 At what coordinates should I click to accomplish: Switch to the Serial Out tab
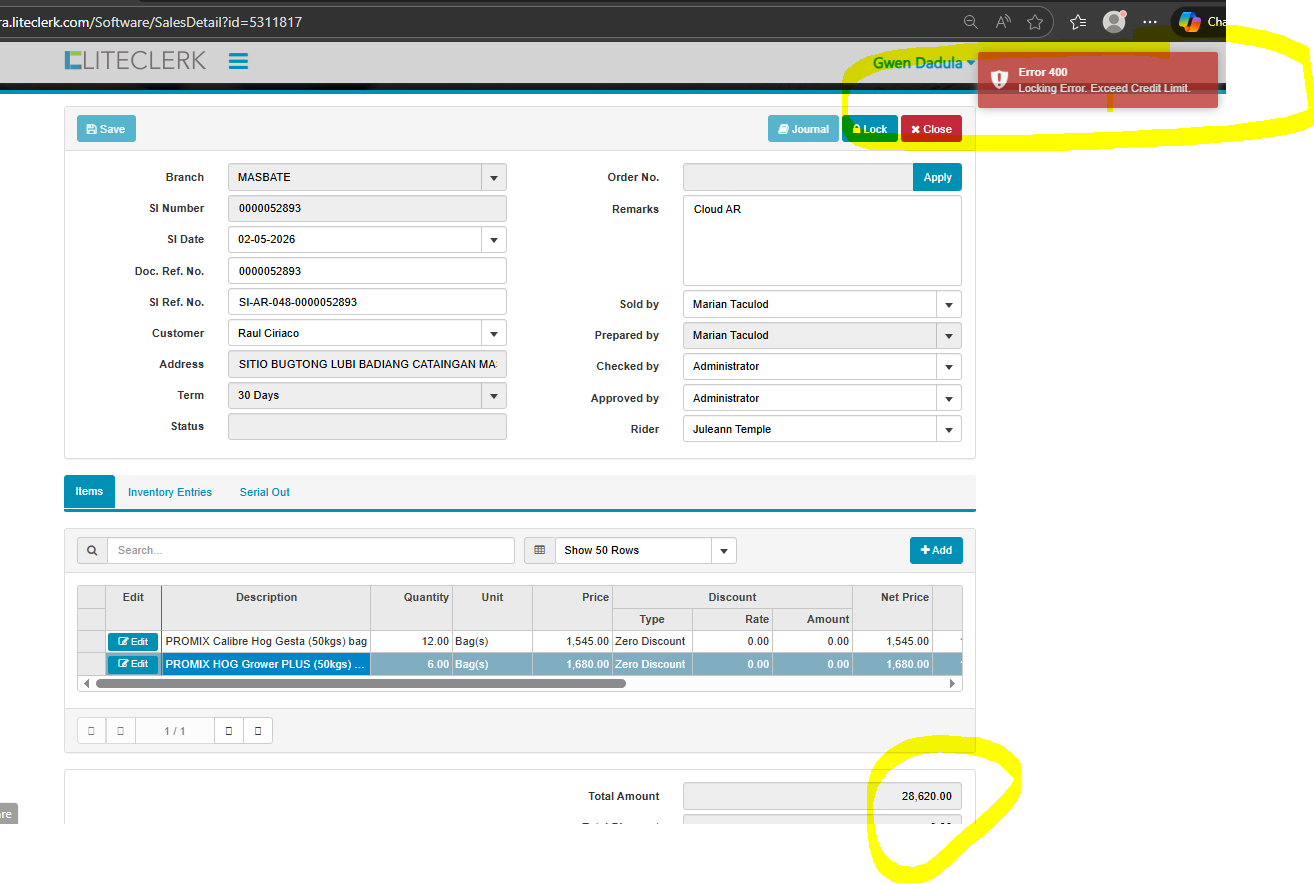265,492
